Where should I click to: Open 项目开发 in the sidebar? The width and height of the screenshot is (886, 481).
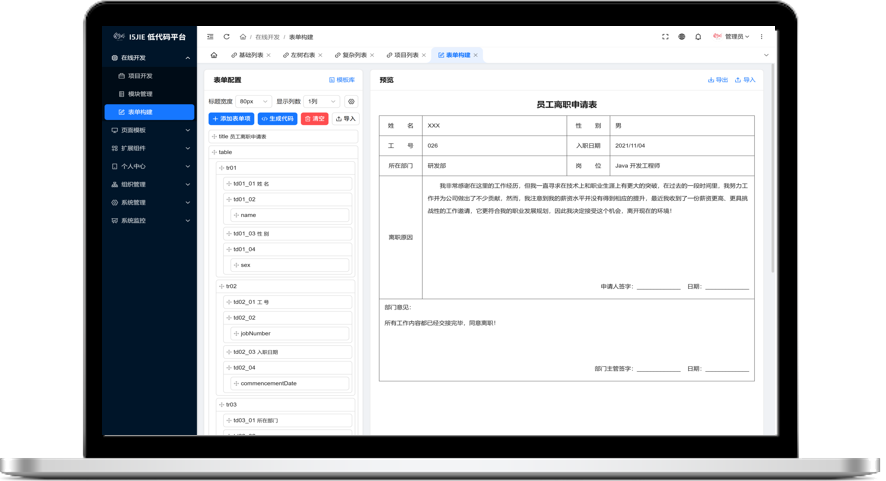click(x=150, y=76)
